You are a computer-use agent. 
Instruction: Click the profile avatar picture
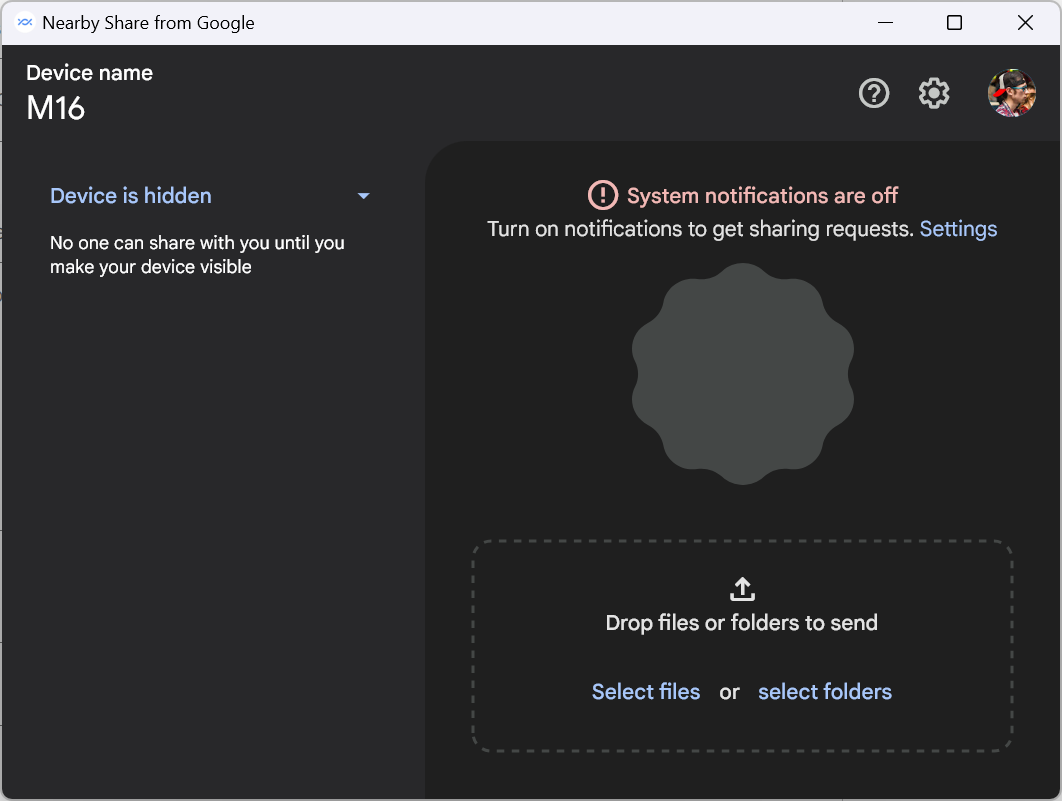click(x=1011, y=93)
